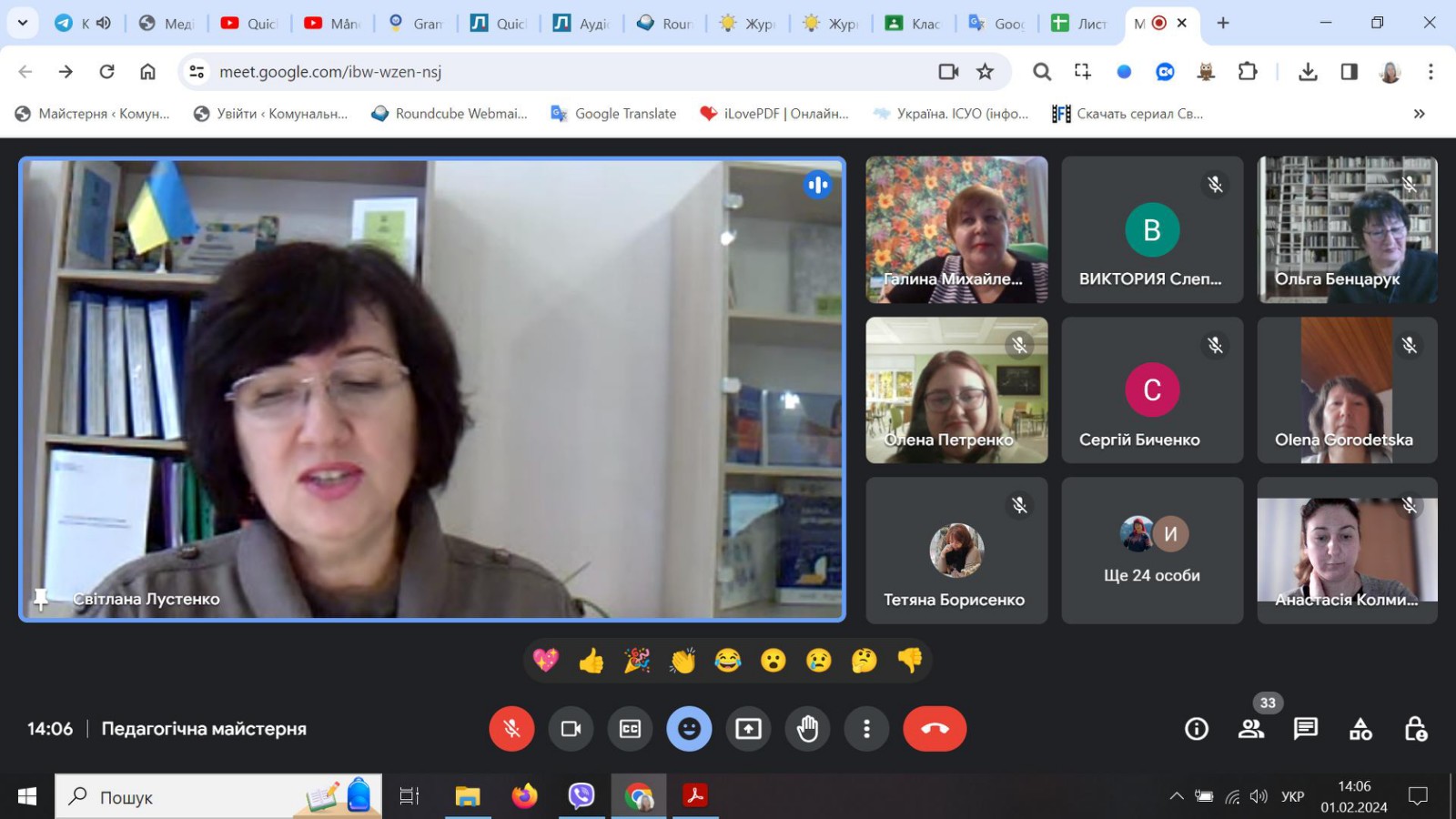The width and height of the screenshot is (1456, 819).
Task: Open the iLovePDF bookmark
Action: coord(773,114)
